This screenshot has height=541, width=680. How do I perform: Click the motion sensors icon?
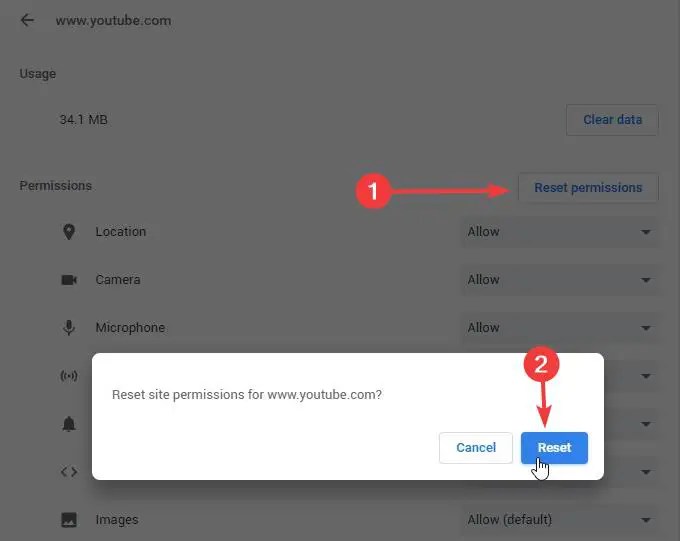(x=69, y=375)
